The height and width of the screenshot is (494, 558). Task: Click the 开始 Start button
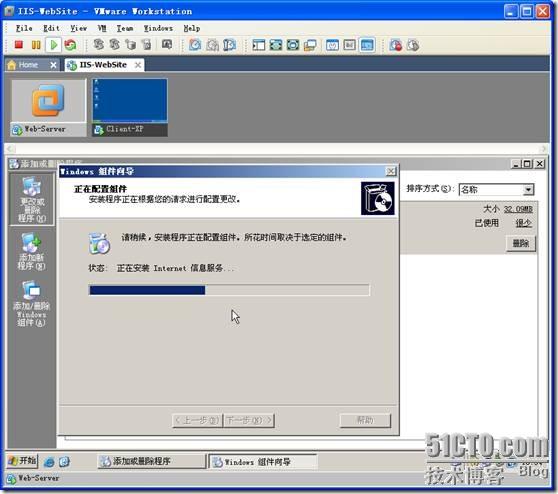pyautogui.click(x=22, y=461)
